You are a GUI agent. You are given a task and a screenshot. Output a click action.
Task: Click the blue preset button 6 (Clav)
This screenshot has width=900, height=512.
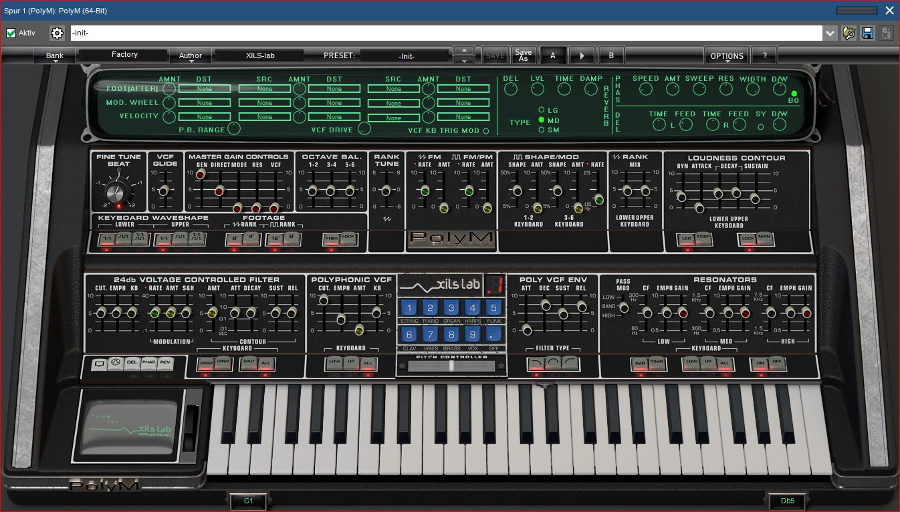pos(409,334)
